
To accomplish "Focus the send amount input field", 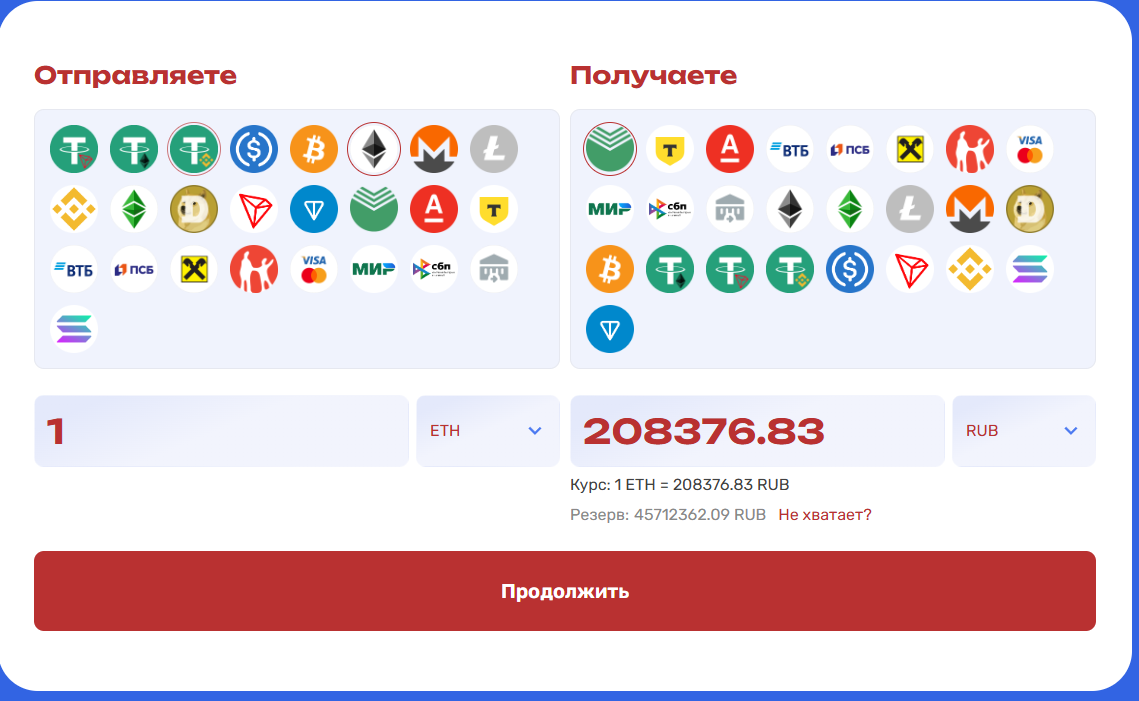I will click(222, 431).
